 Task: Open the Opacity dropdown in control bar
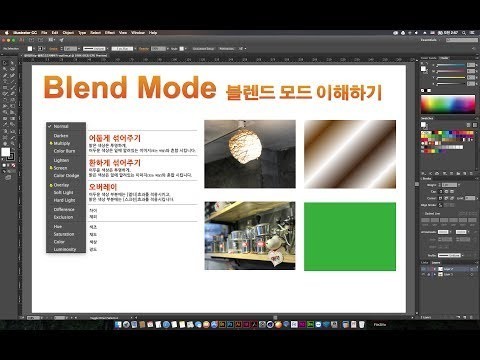pos(167,49)
